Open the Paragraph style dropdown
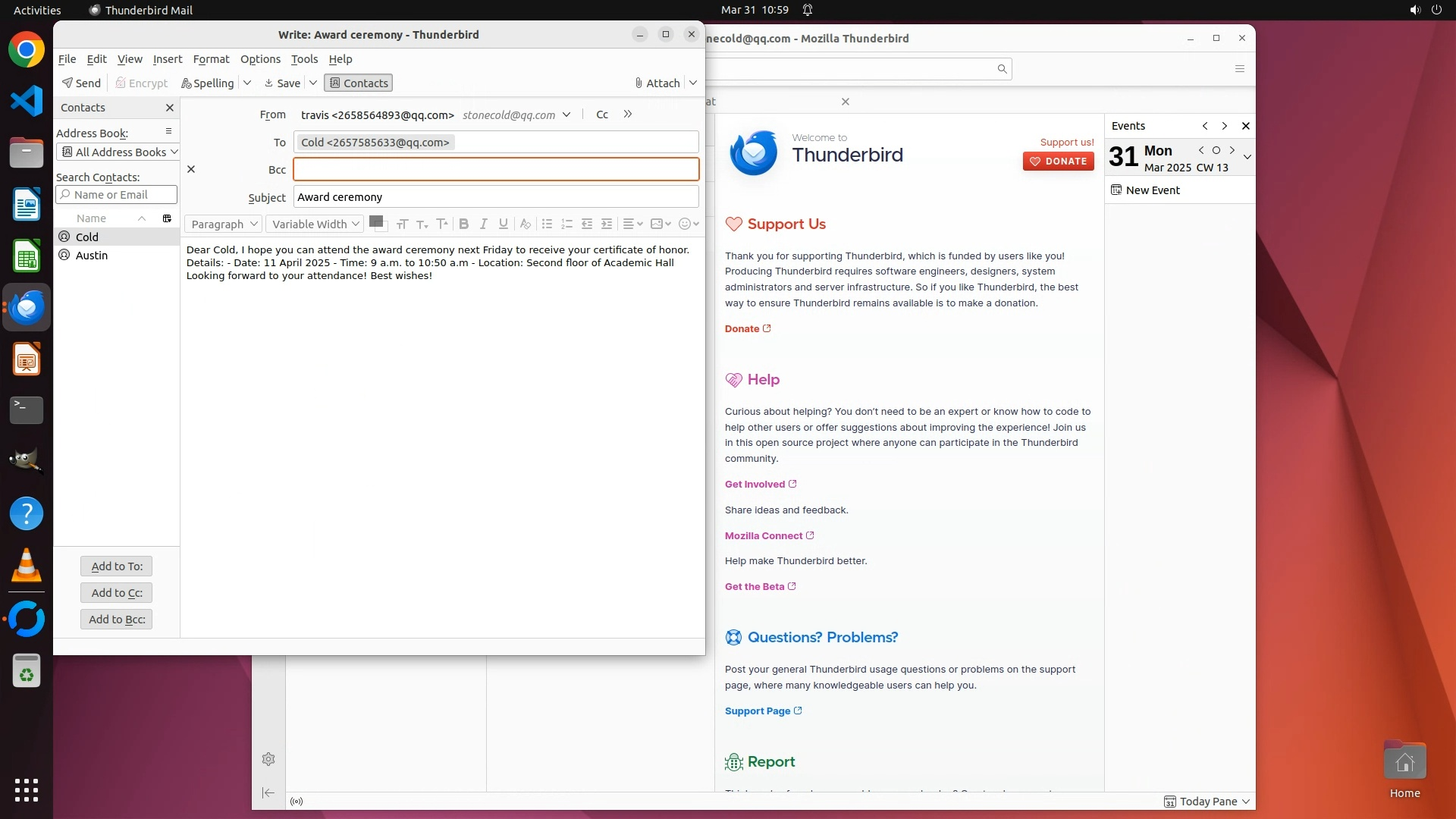This screenshot has width=1456, height=819. [x=223, y=224]
